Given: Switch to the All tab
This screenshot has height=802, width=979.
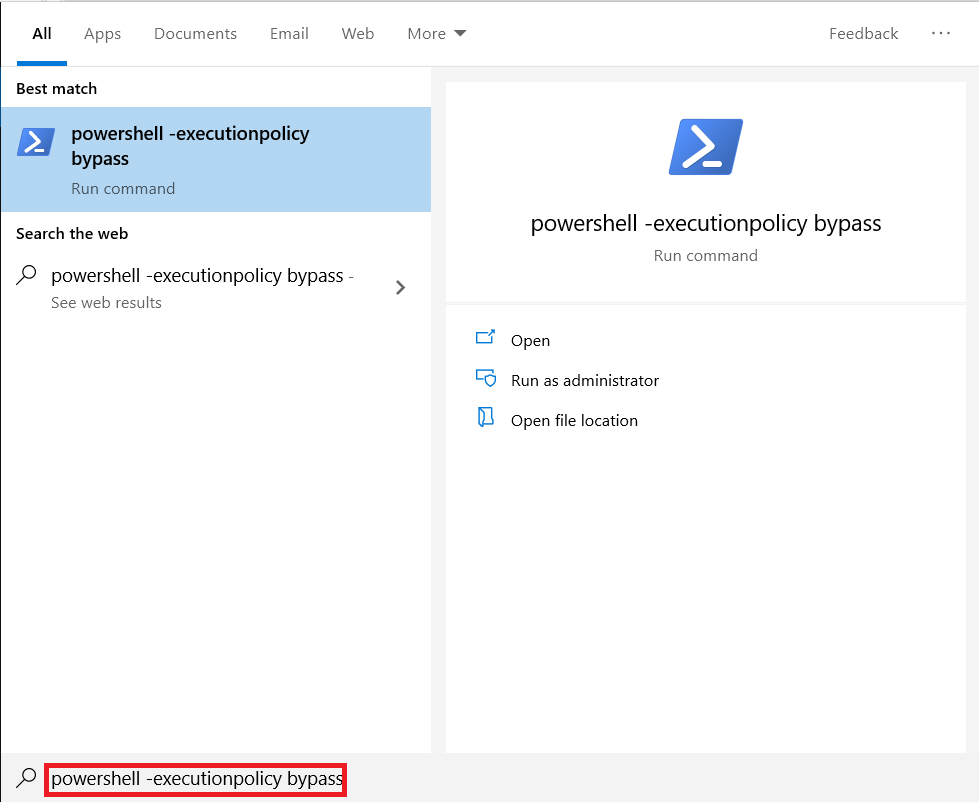Looking at the screenshot, I should (42, 34).
